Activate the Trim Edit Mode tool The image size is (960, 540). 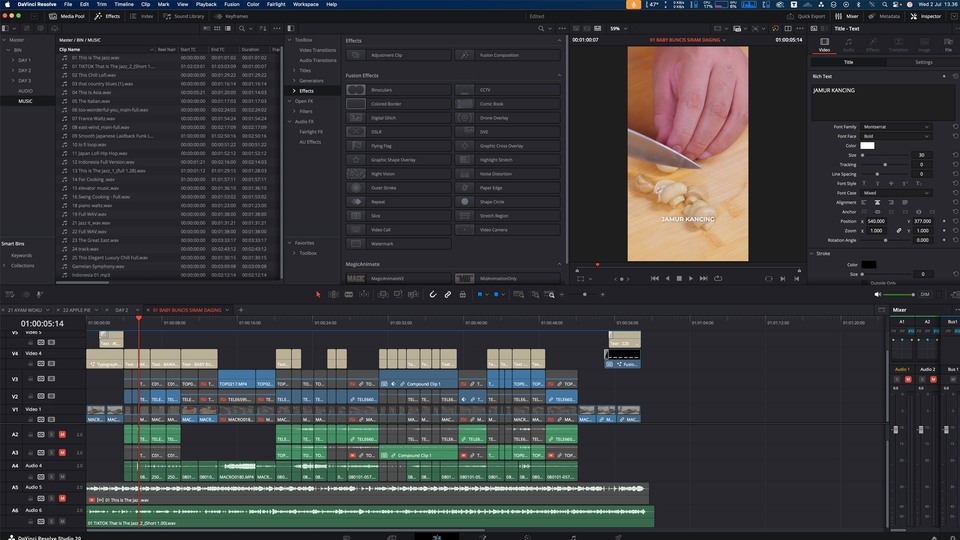pyautogui.click(x=334, y=294)
